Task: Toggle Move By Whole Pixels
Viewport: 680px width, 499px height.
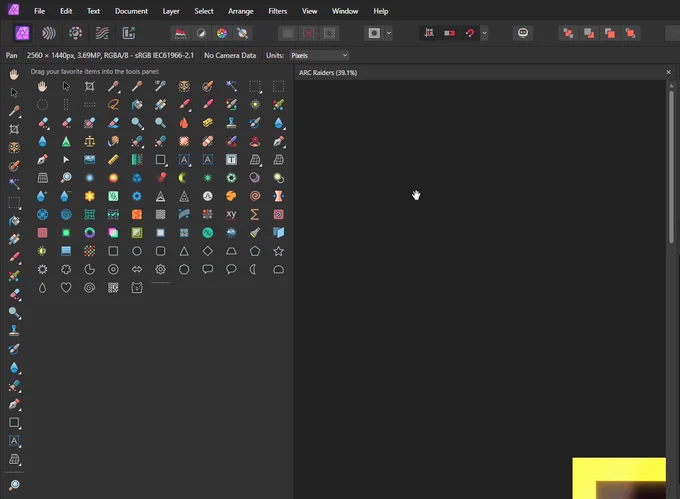Action: pos(449,33)
